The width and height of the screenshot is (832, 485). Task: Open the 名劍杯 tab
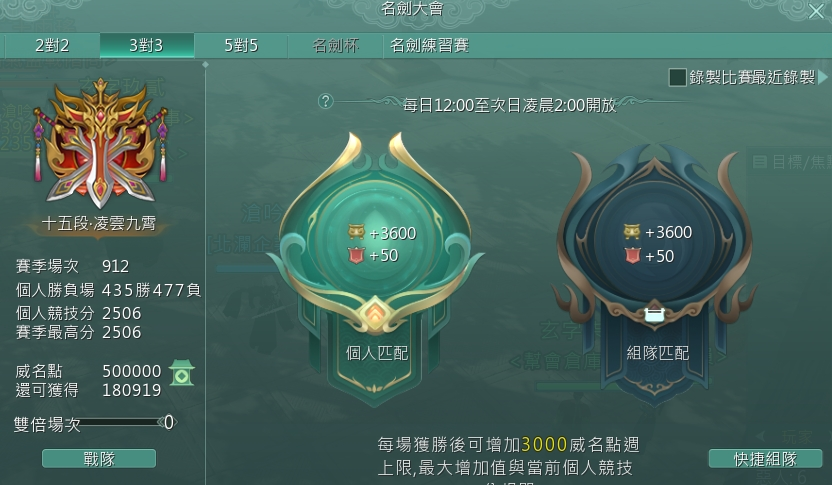coord(335,46)
